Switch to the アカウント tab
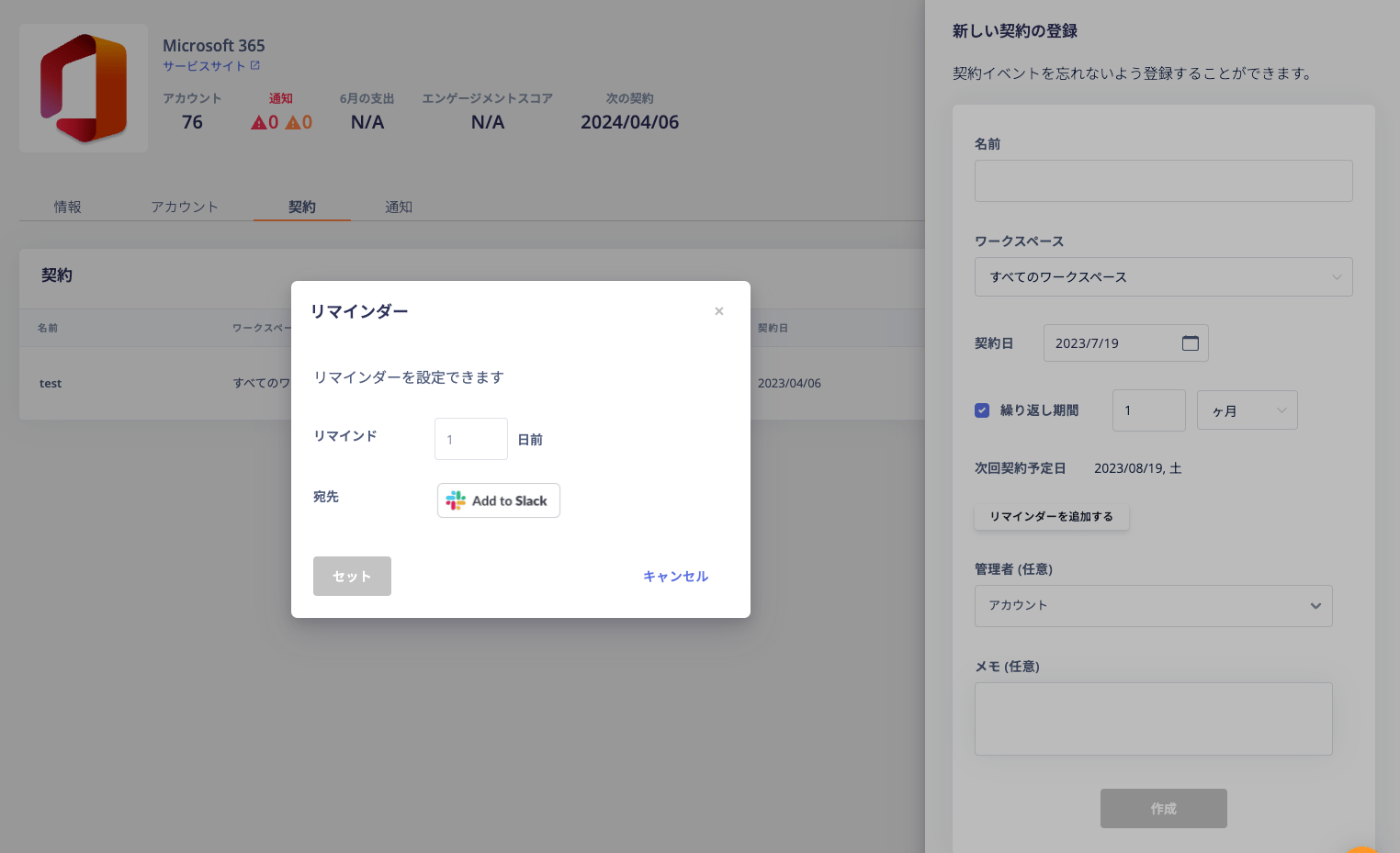 pos(185,207)
